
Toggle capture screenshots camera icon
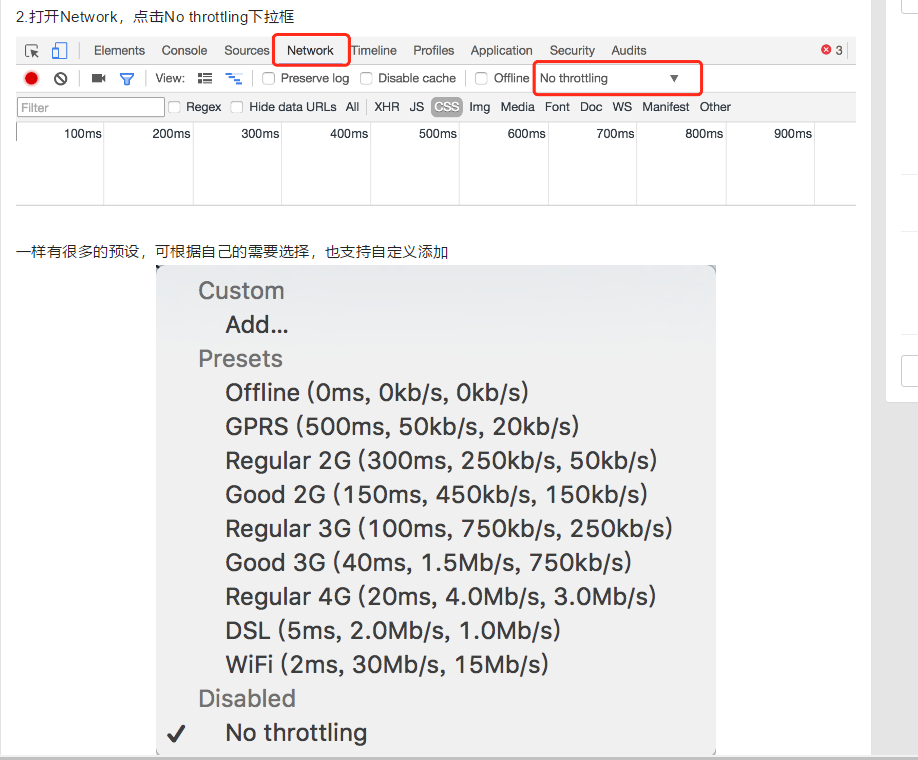(x=98, y=78)
